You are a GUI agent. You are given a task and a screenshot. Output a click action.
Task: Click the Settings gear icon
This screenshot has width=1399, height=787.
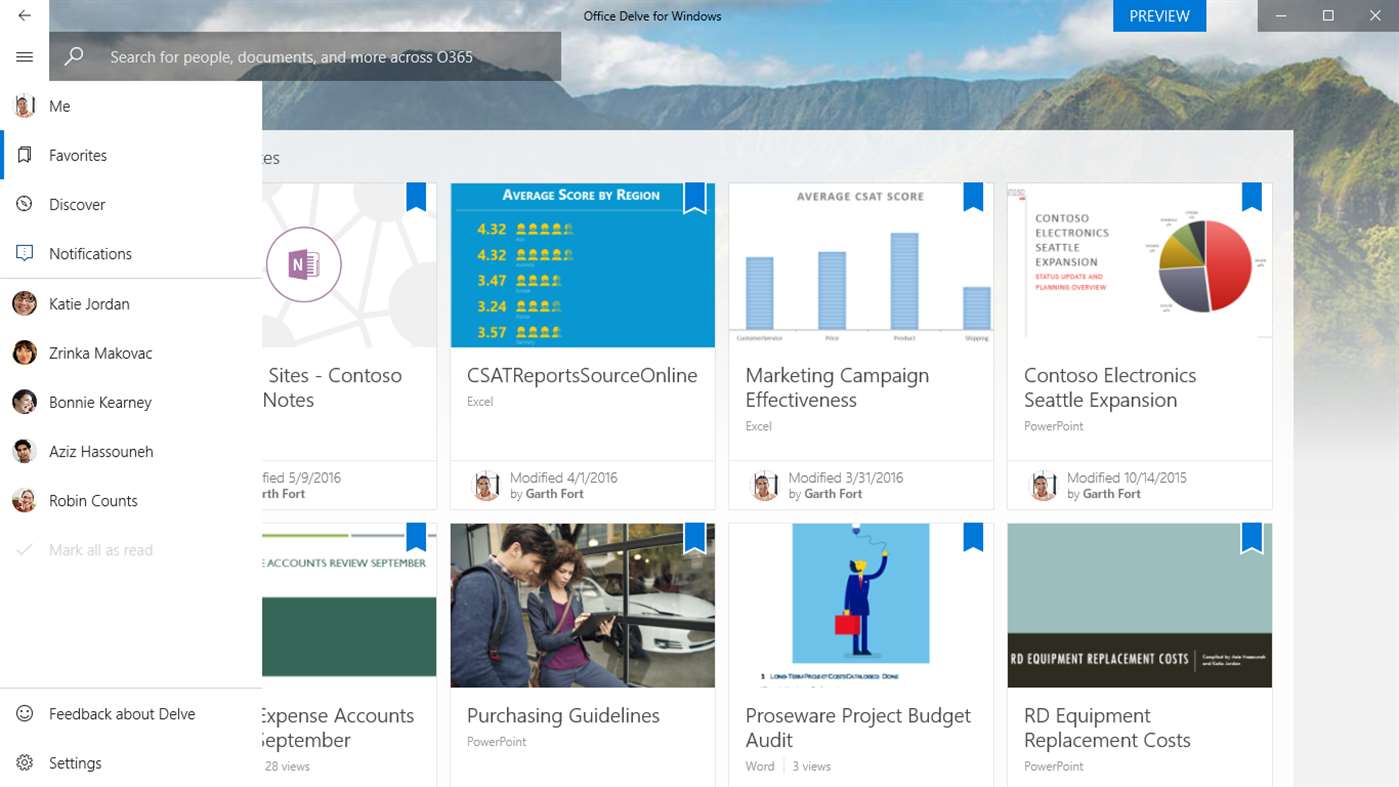(25, 763)
